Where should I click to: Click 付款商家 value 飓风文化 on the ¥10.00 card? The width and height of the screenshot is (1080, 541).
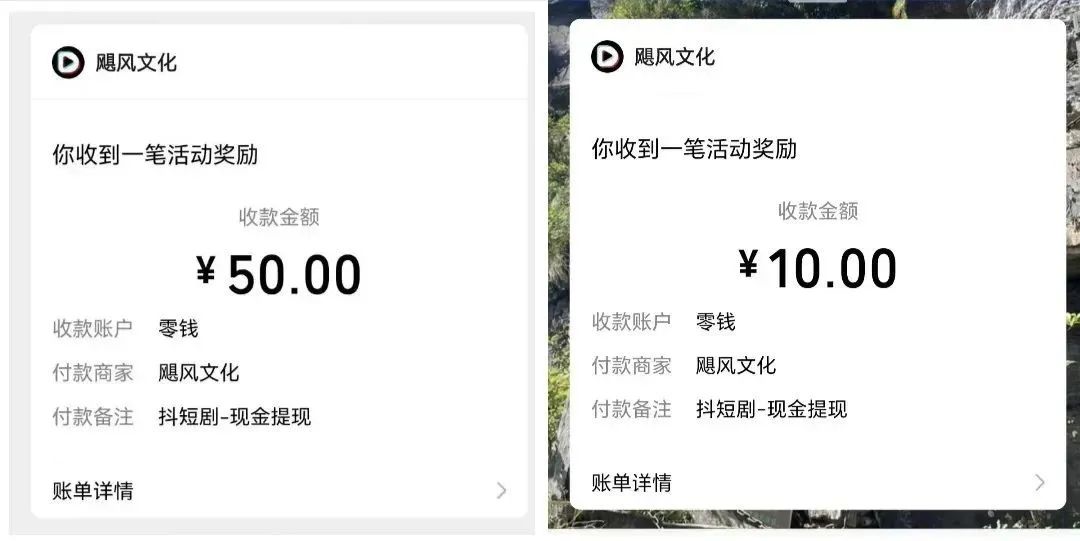(736, 365)
